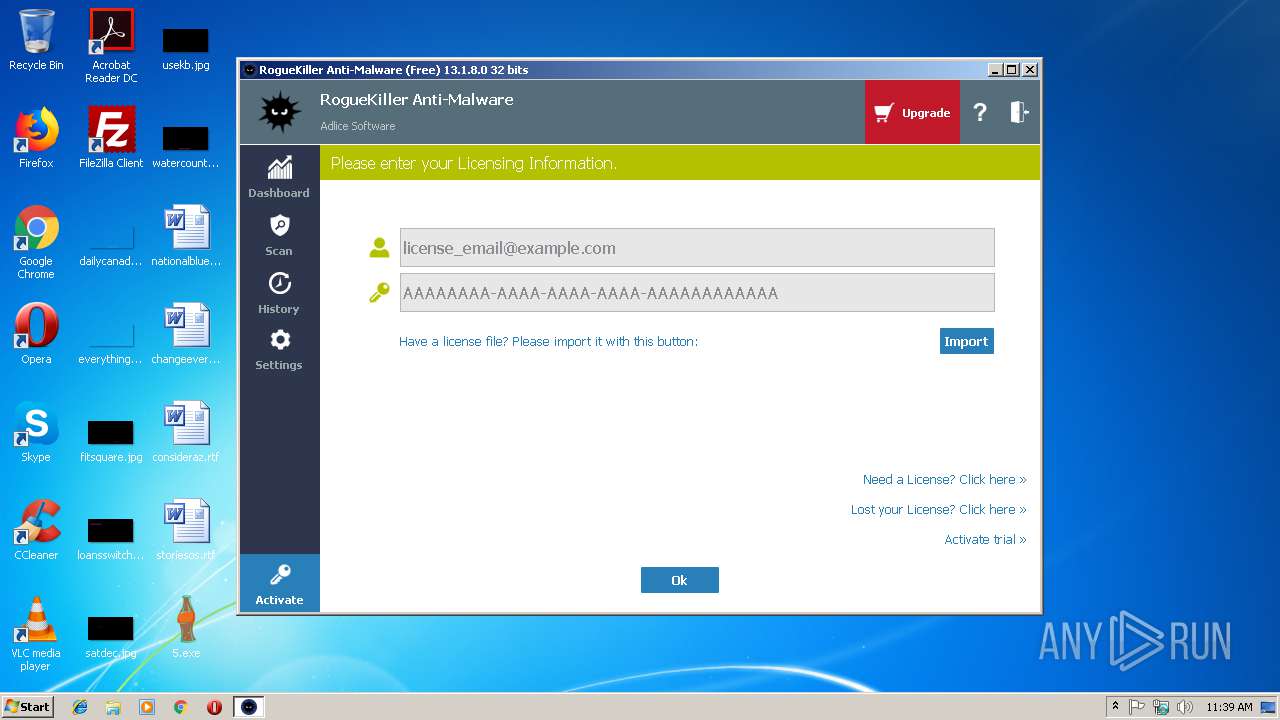1280x720 pixels.
Task: Select the CCleaner desktop shortcut
Action: 36,529
